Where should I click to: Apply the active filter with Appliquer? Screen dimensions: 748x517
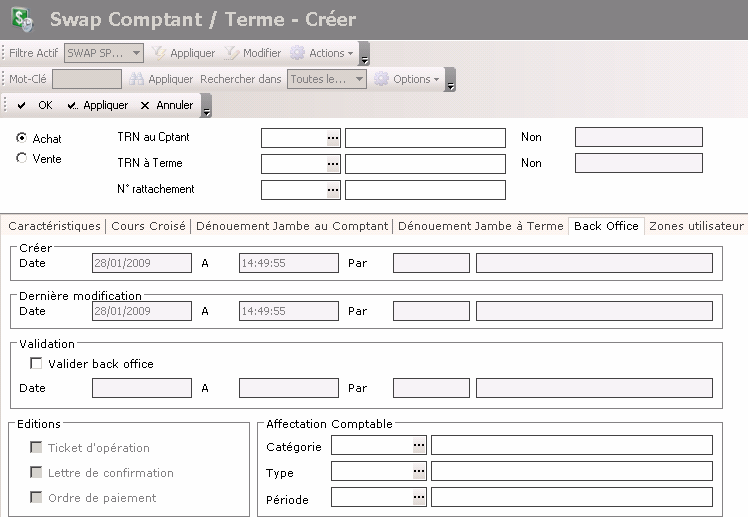(184, 53)
